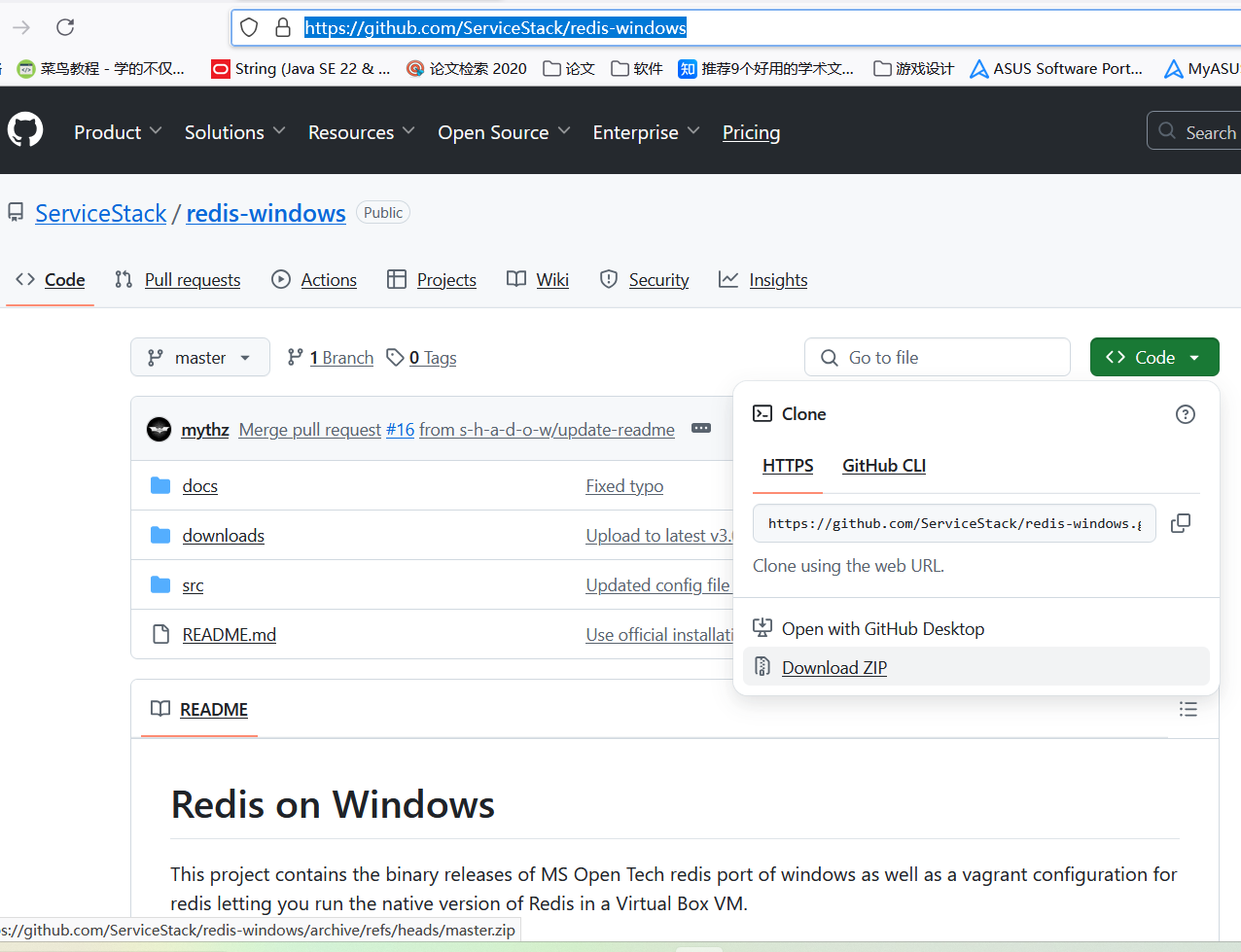Click the clone URL text field
The height and width of the screenshot is (952, 1241).
click(x=954, y=523)
